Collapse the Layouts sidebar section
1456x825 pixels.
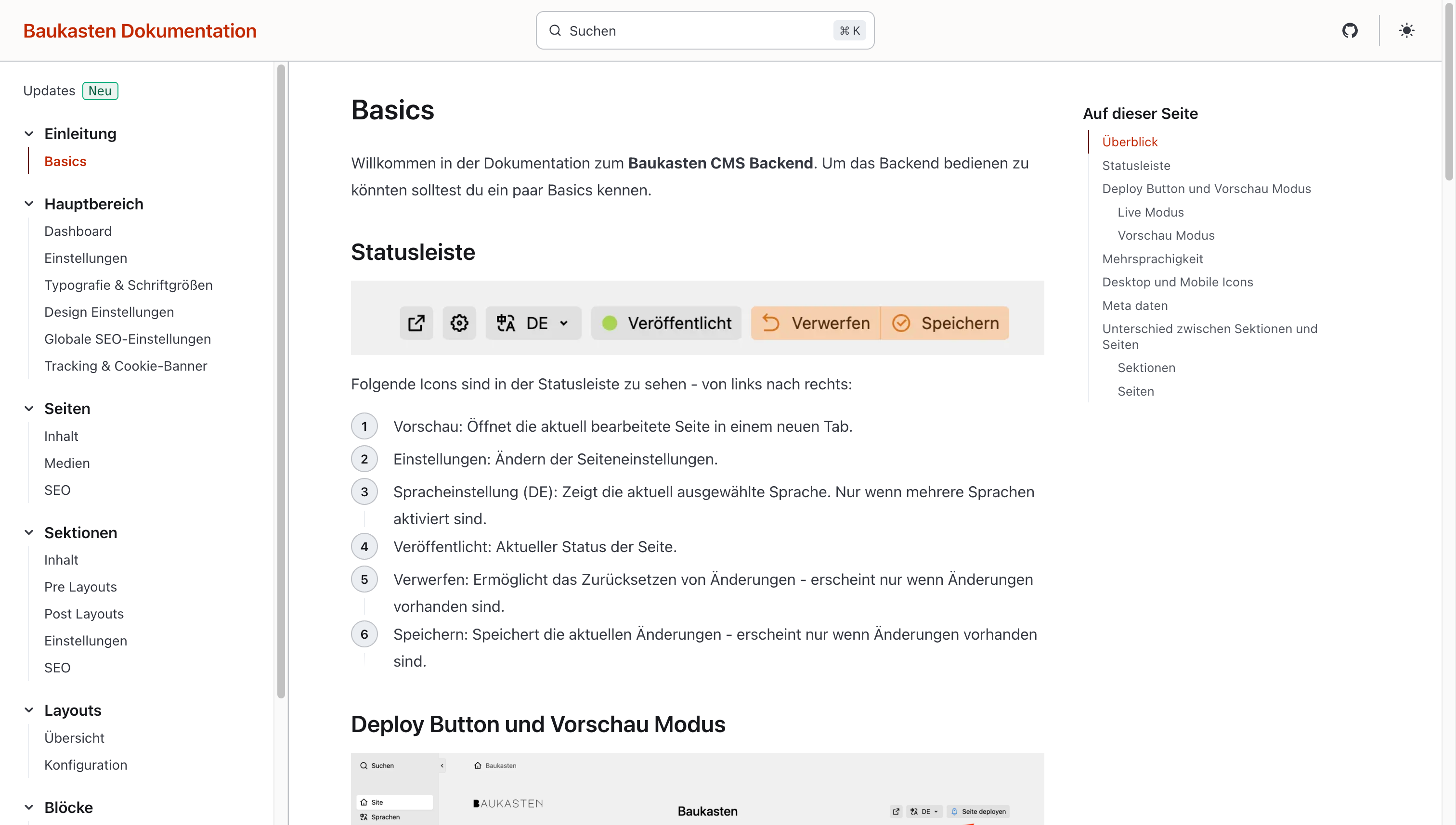pyautogui.click(x=29, y=710)
